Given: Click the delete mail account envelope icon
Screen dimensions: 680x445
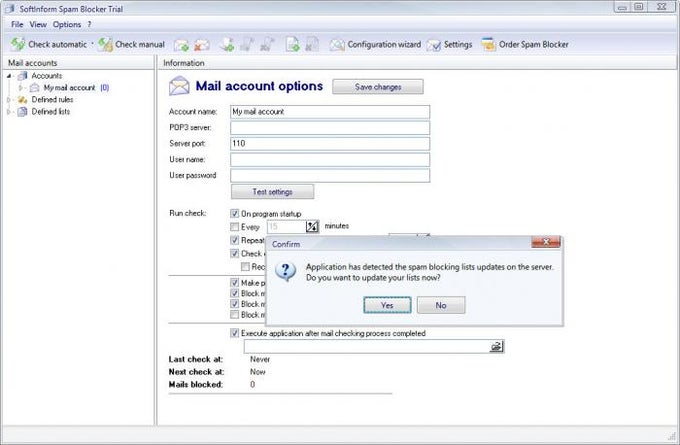Looking at the screenshot, I should click(202, 45).
